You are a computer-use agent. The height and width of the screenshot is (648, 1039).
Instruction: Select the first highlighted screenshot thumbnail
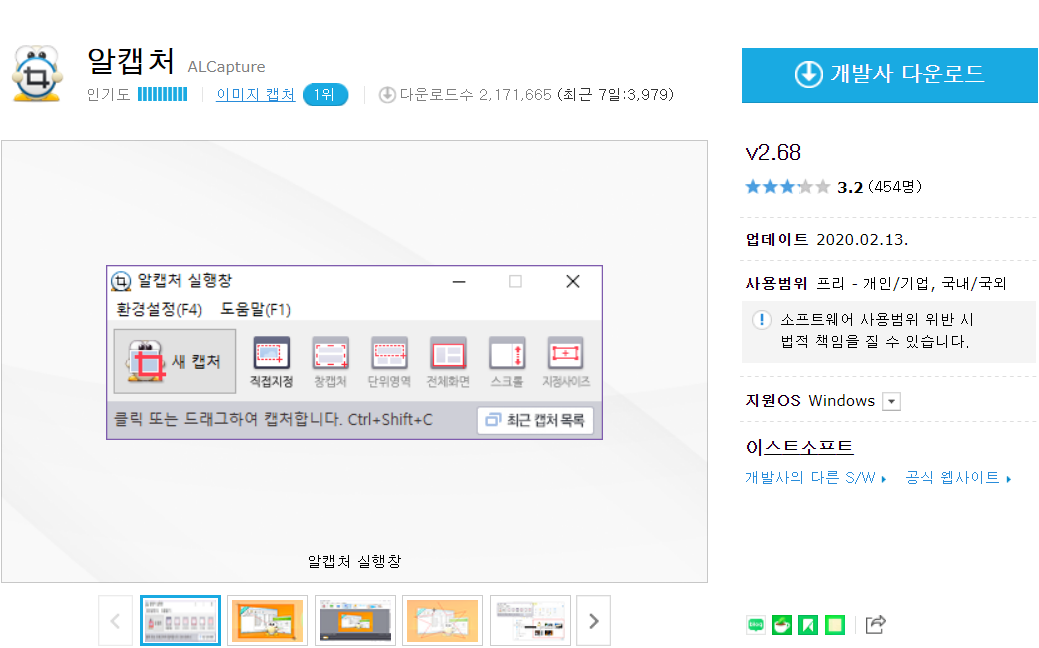click(180, 621)
